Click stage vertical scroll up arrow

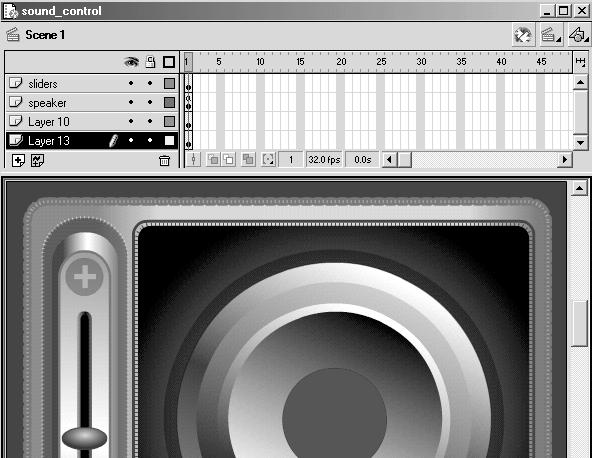[x=579, y=188]
